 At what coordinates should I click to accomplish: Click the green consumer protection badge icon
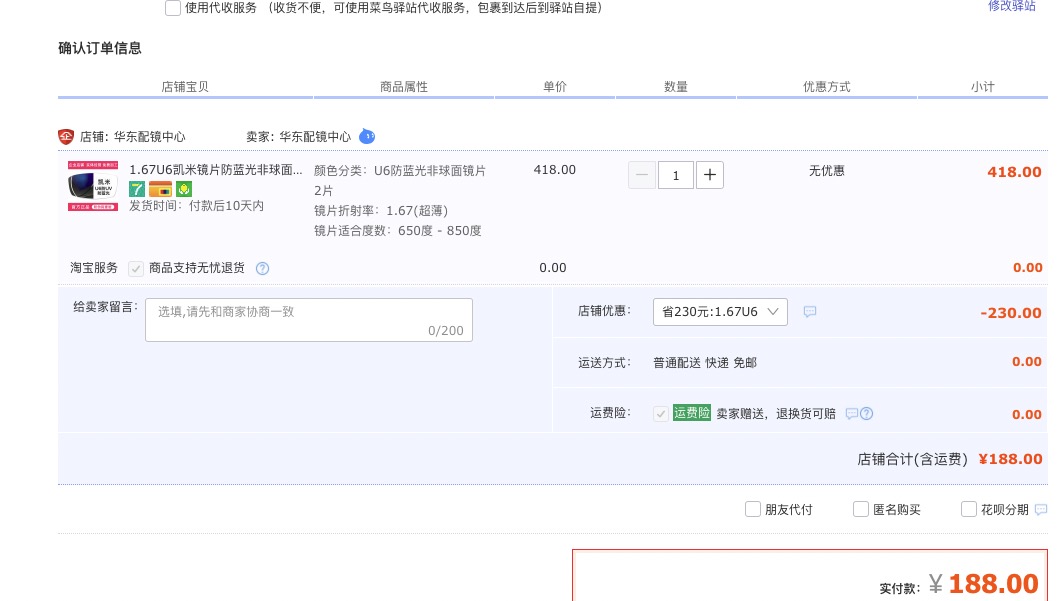[184, 189]
